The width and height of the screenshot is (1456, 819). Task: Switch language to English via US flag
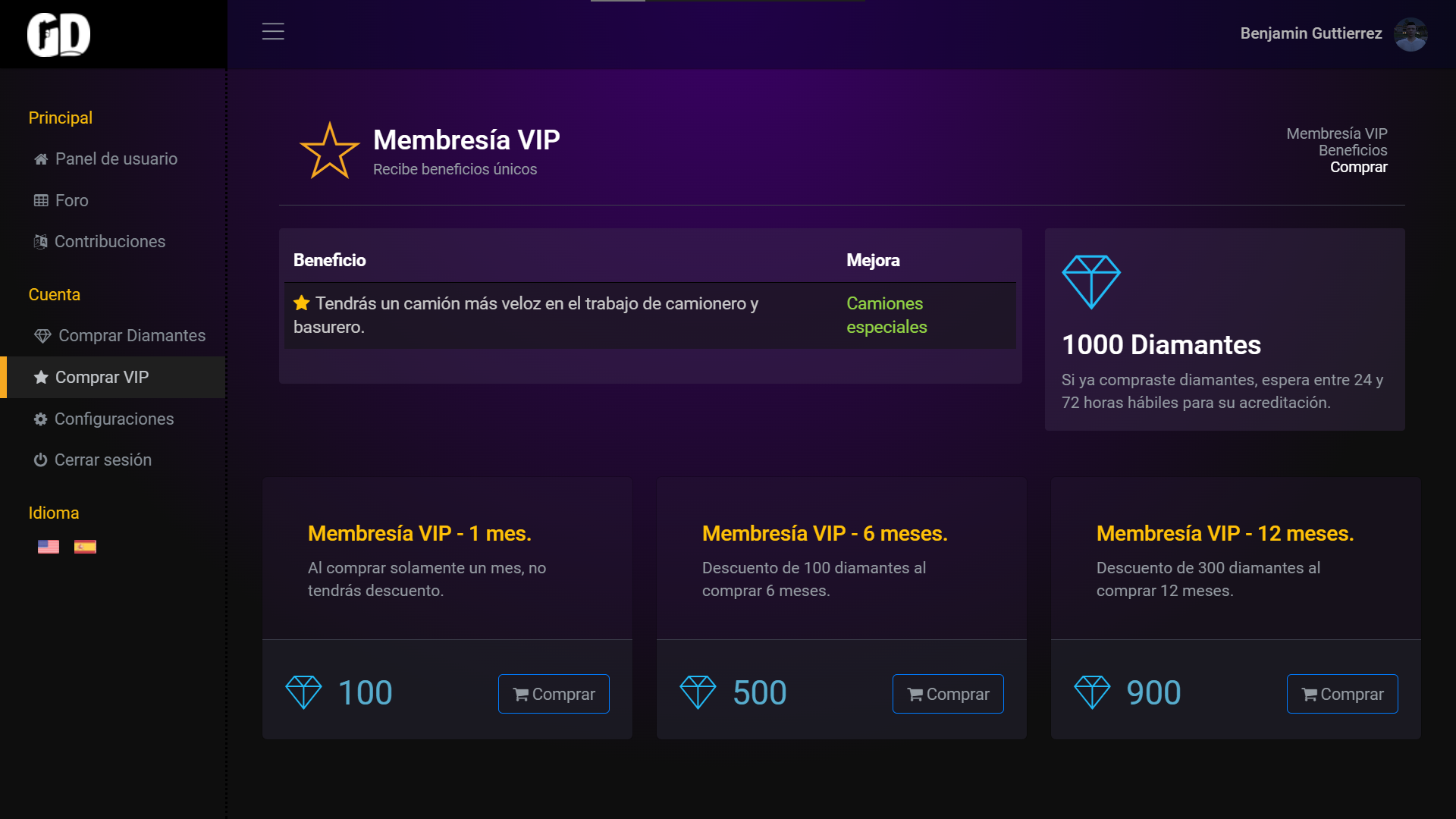[49, 547]
